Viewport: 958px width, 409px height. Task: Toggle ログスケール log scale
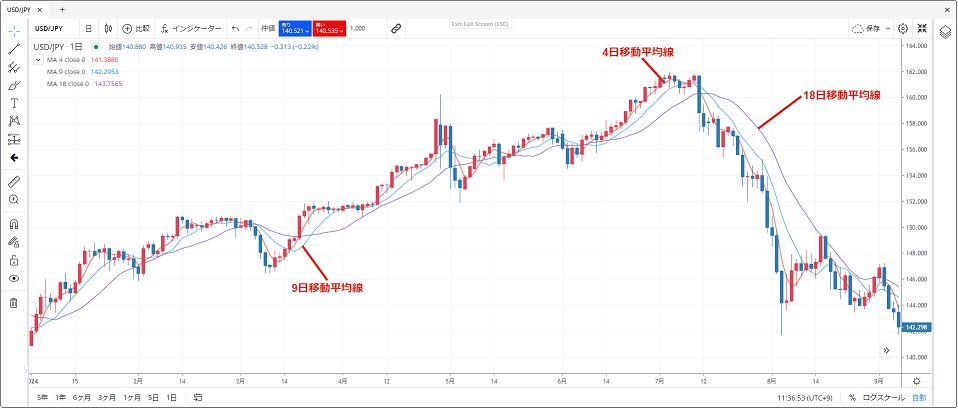[883, 398]
